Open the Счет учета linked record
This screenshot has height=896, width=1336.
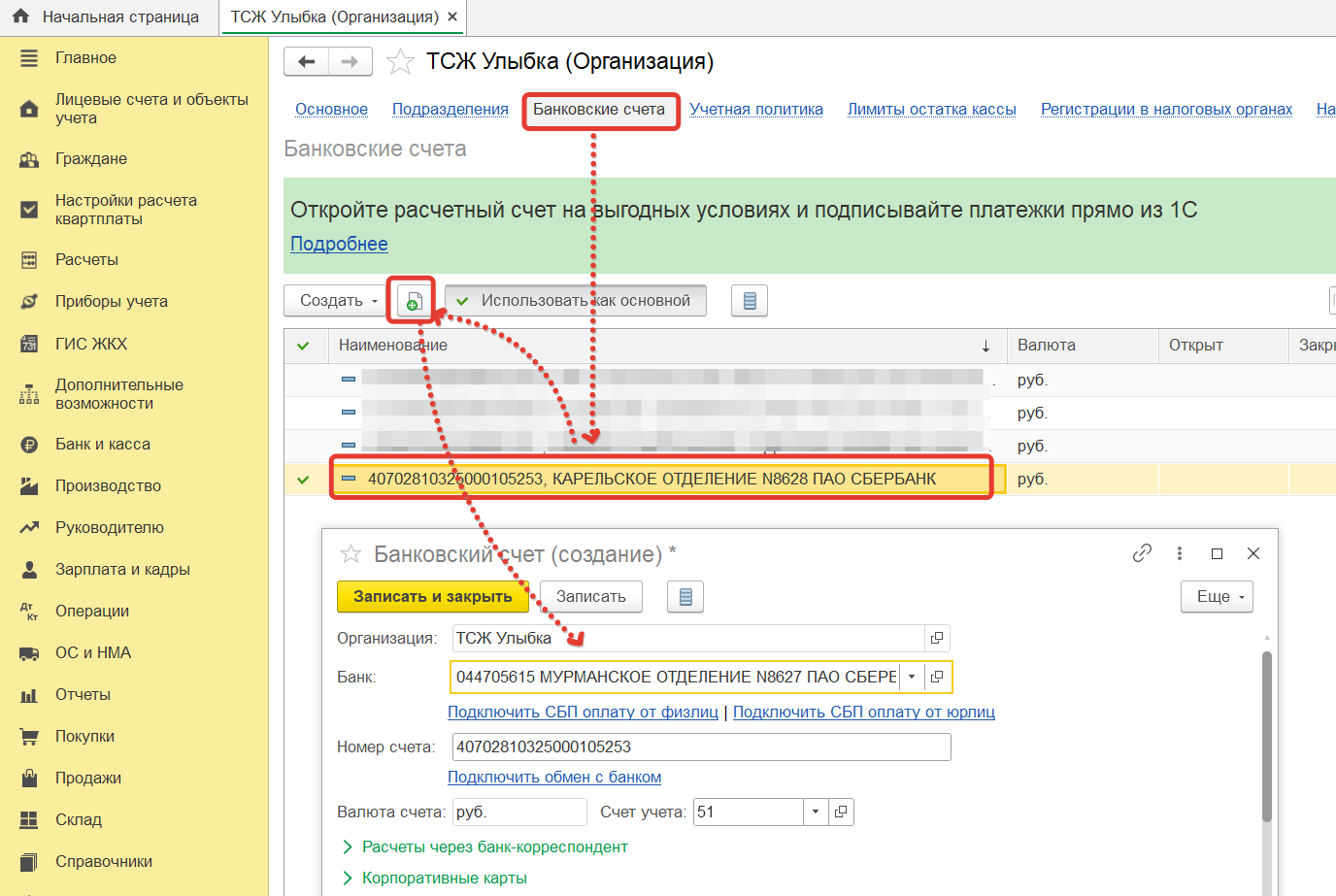[841, 812]
